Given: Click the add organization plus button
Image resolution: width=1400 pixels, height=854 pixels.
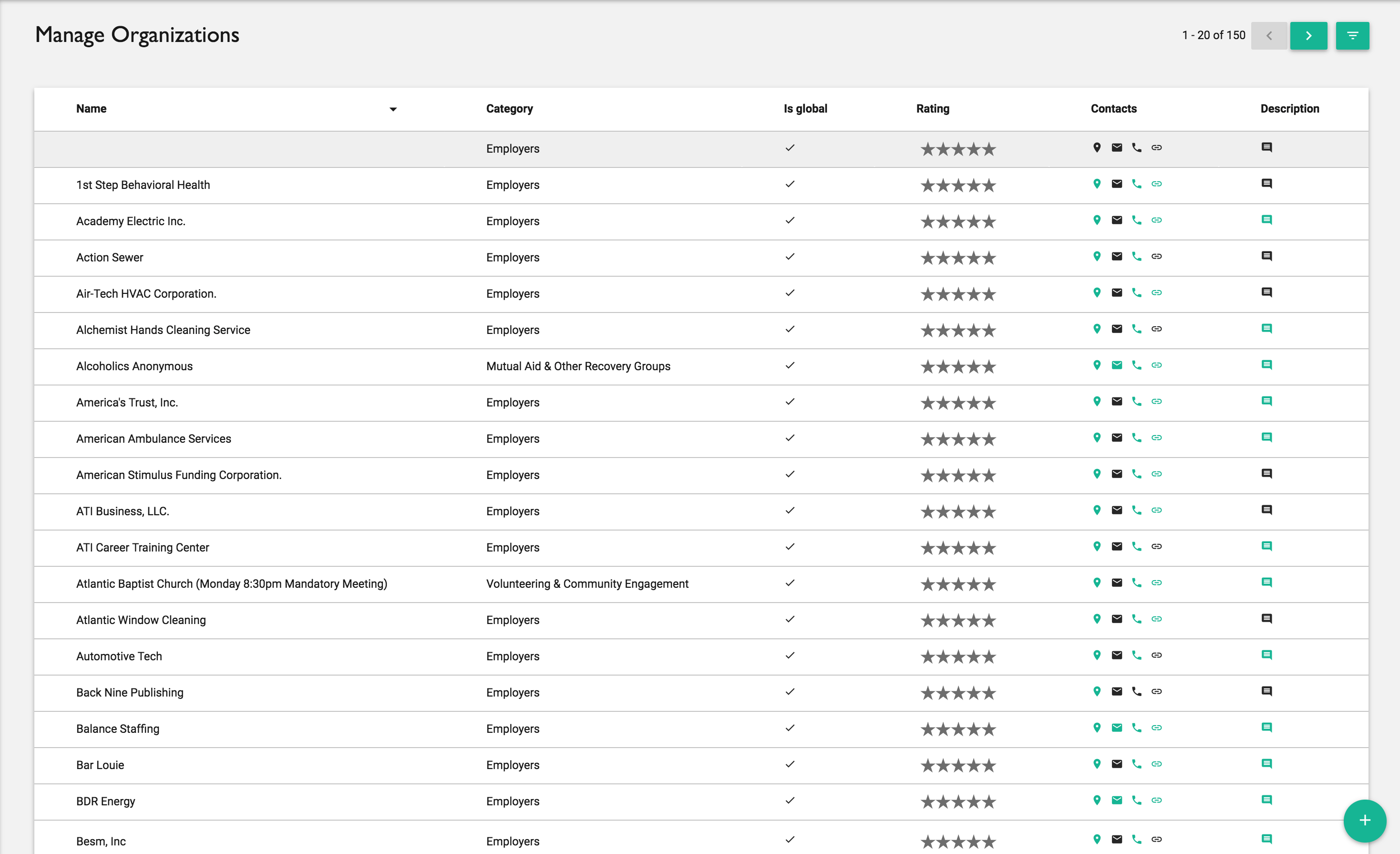Looking at the screenshot, I should [1364, 820].
